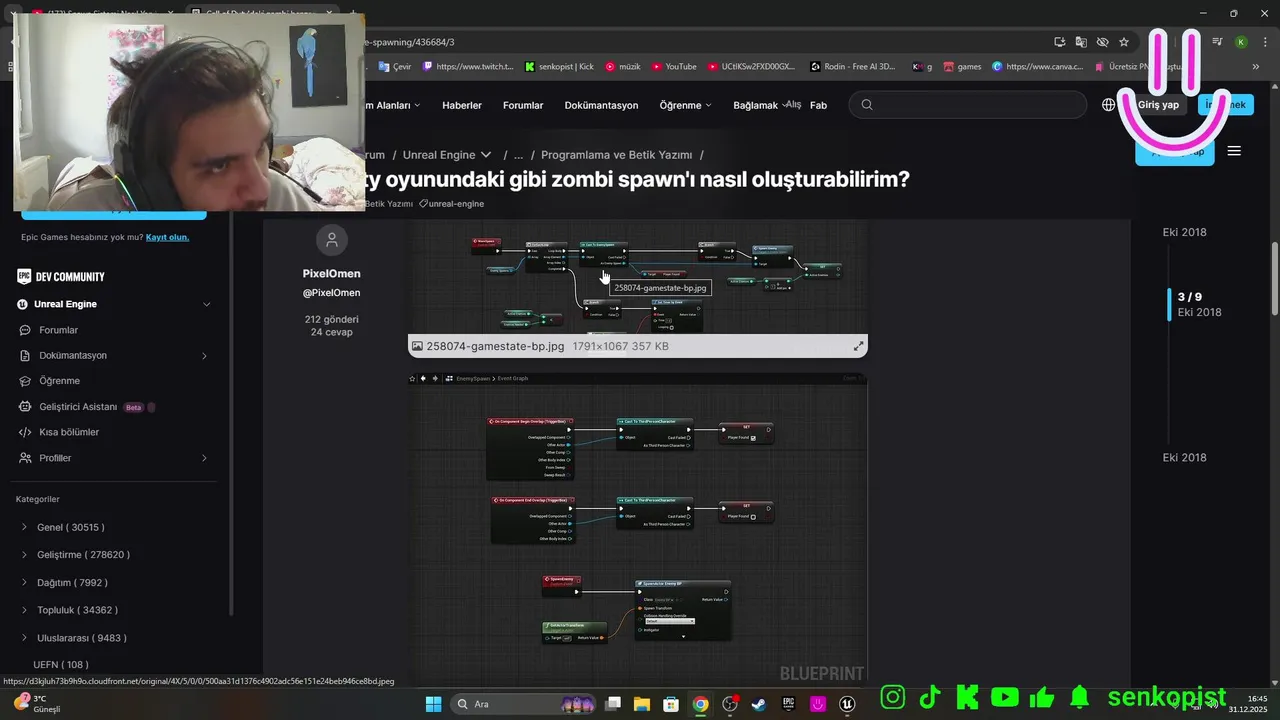Open the Rodin - Free AI 3D bookmark

(x=853, y=66)
